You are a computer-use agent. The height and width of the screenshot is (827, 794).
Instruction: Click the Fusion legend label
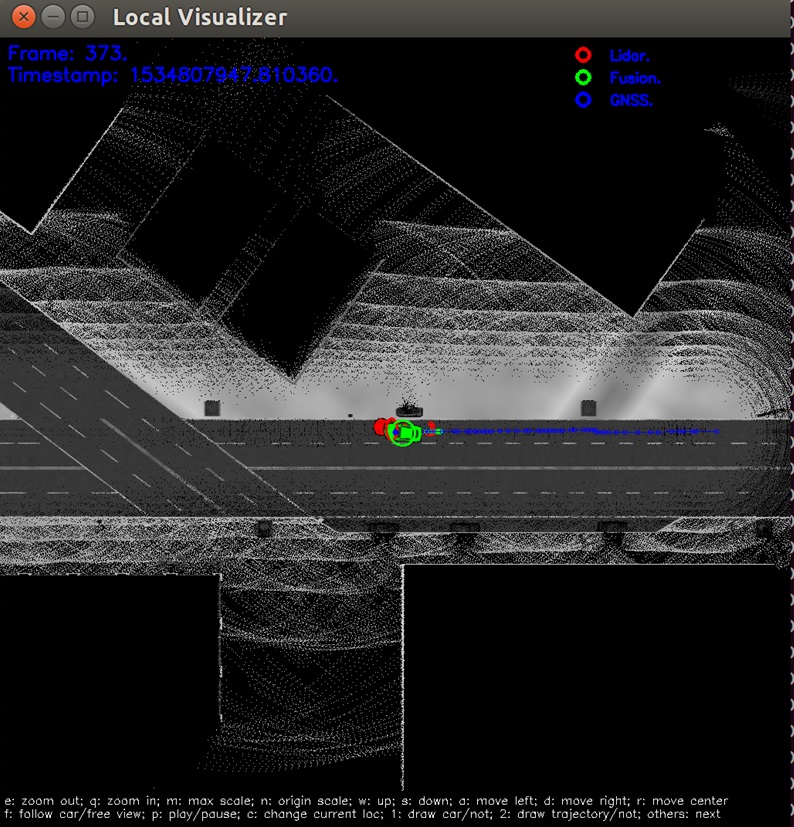click(635, 78)
